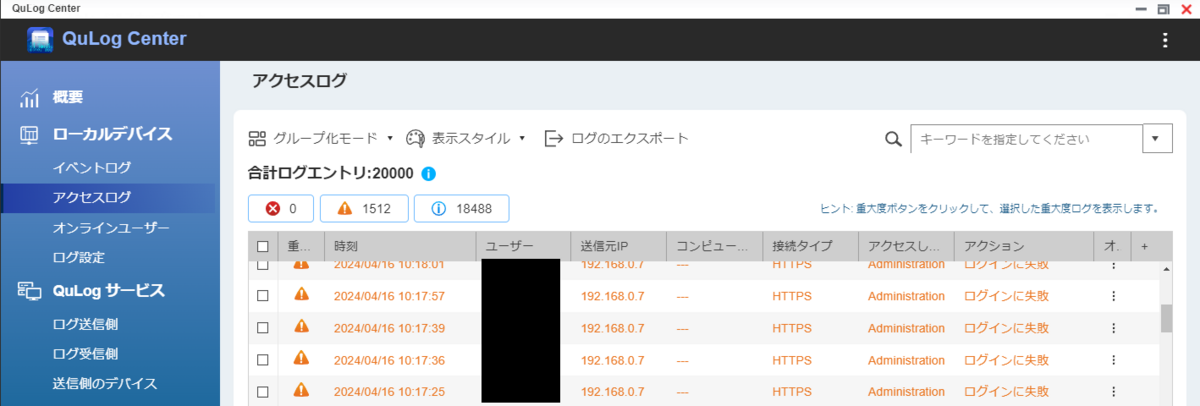Screen dimensions: 1200x406
Task: Click the QuLog Center app logo icon
Action: click(40, 40)
